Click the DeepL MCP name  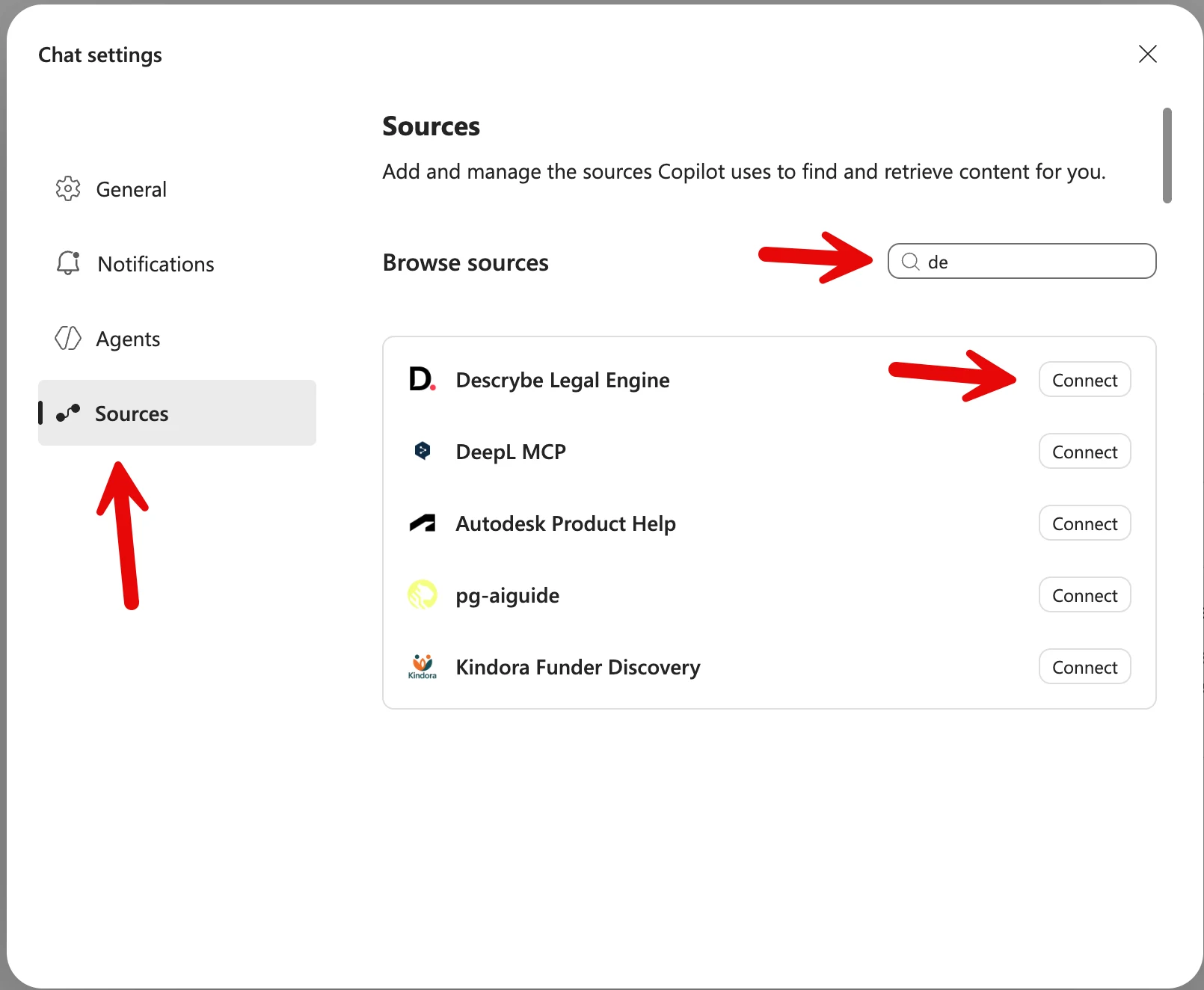[511, 452]
